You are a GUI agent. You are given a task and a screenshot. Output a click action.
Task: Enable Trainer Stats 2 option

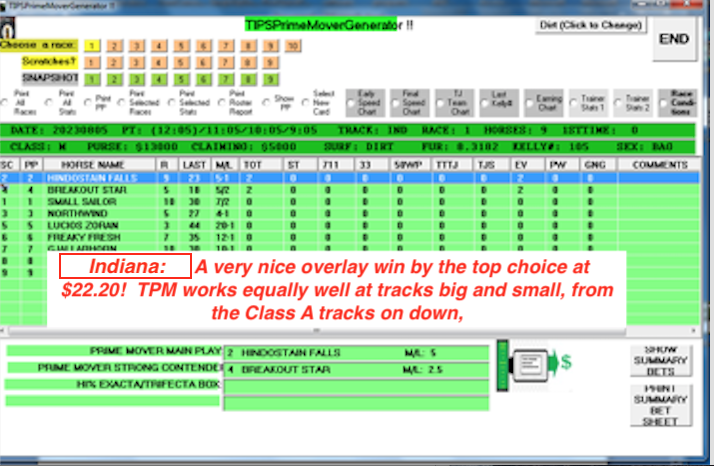(633, 103)
